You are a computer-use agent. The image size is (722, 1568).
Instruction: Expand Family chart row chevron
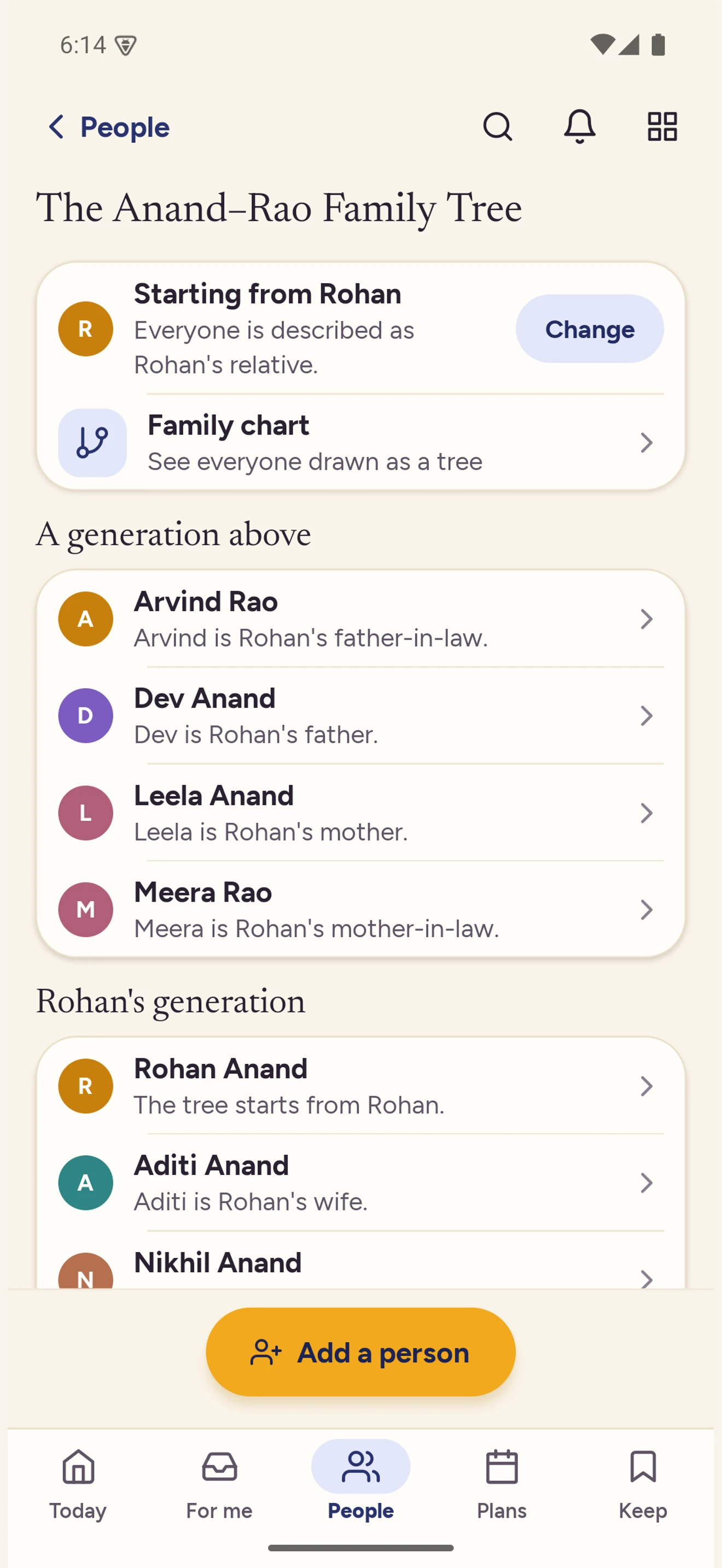[x=647, y=442]
